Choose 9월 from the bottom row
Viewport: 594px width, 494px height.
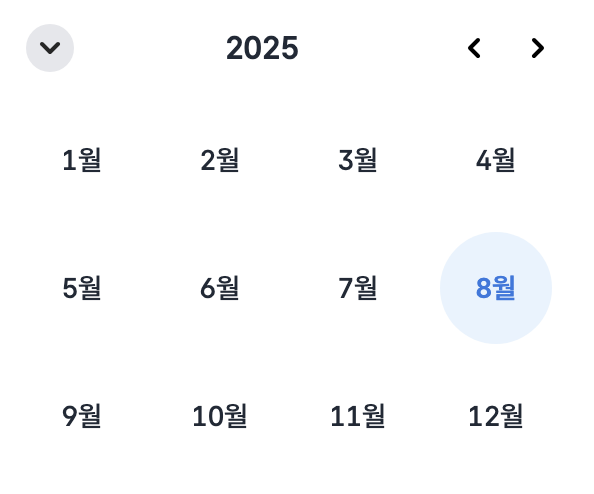[82, 416]
